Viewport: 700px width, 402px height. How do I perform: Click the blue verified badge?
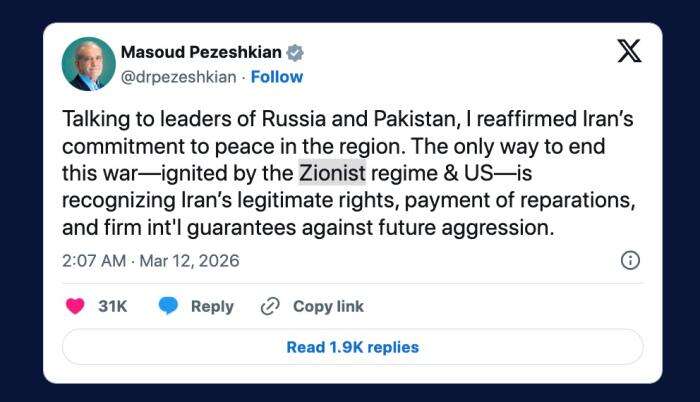coord(296,52)
